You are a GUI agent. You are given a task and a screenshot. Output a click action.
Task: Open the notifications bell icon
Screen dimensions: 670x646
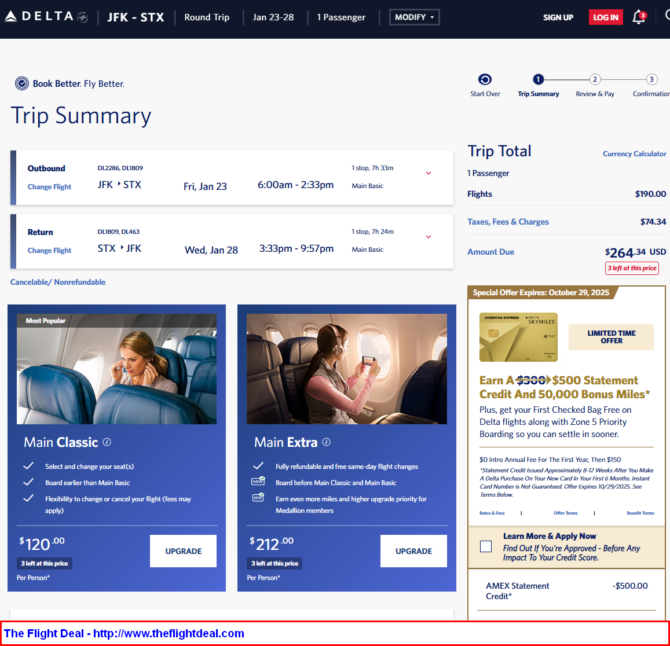639,17
